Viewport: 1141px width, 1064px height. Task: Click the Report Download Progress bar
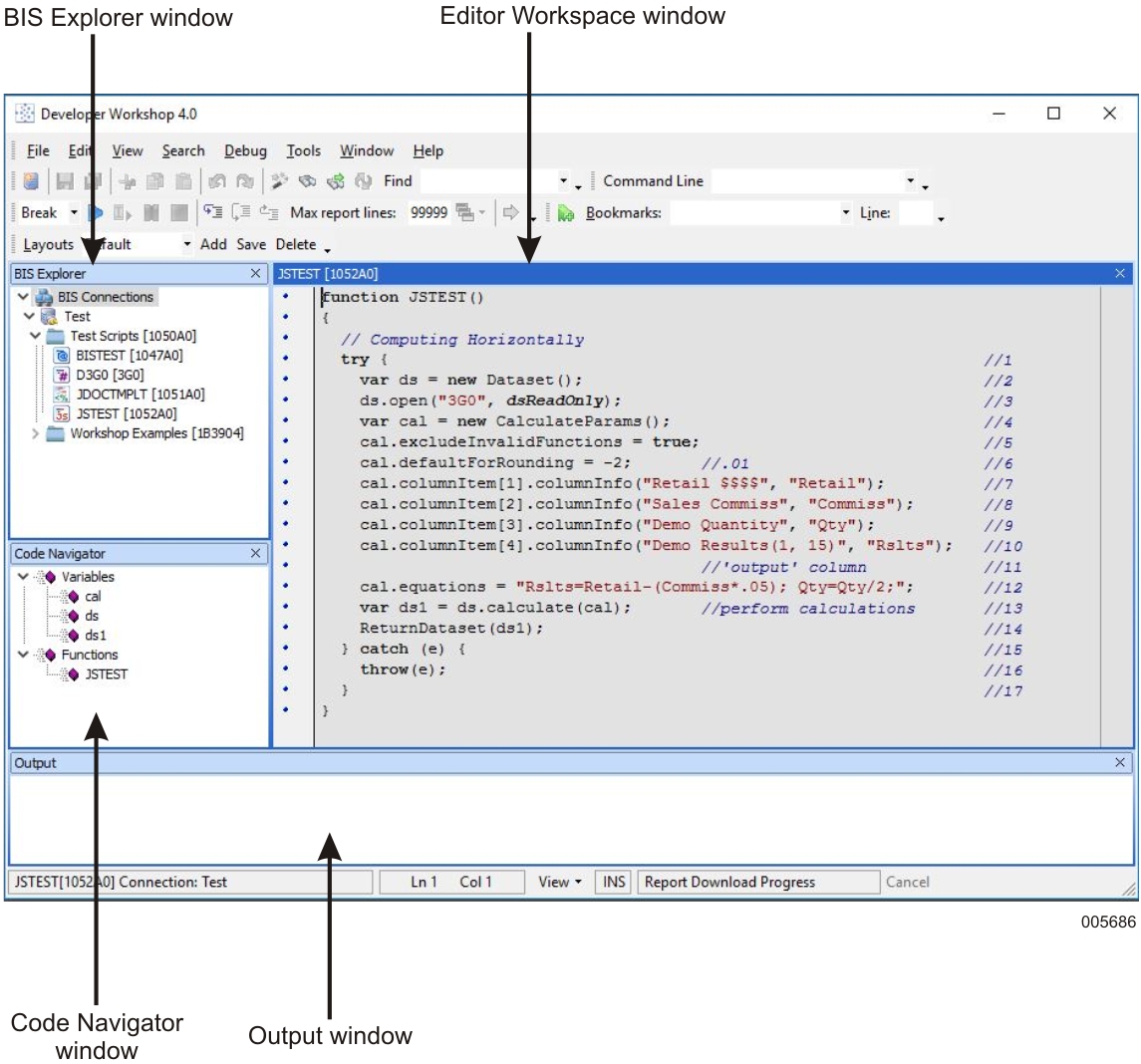point(759,882)
